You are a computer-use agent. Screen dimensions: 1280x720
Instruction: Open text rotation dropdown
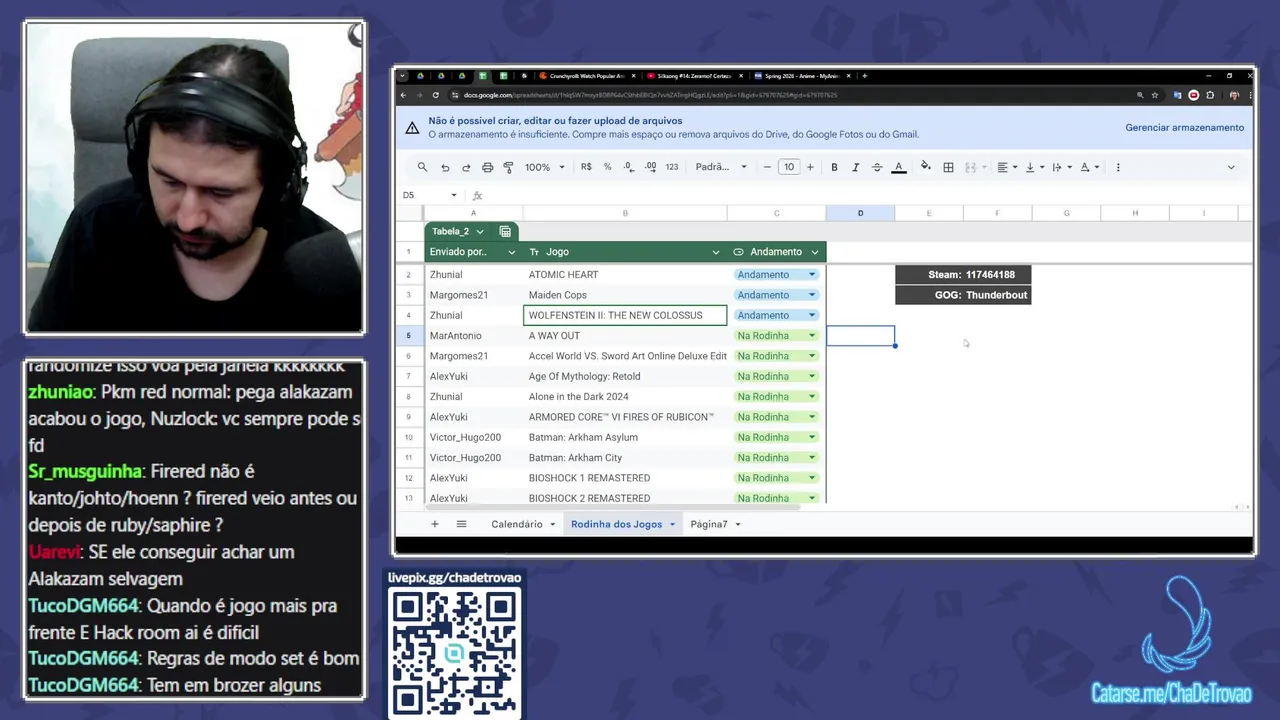pos(1089,167)
